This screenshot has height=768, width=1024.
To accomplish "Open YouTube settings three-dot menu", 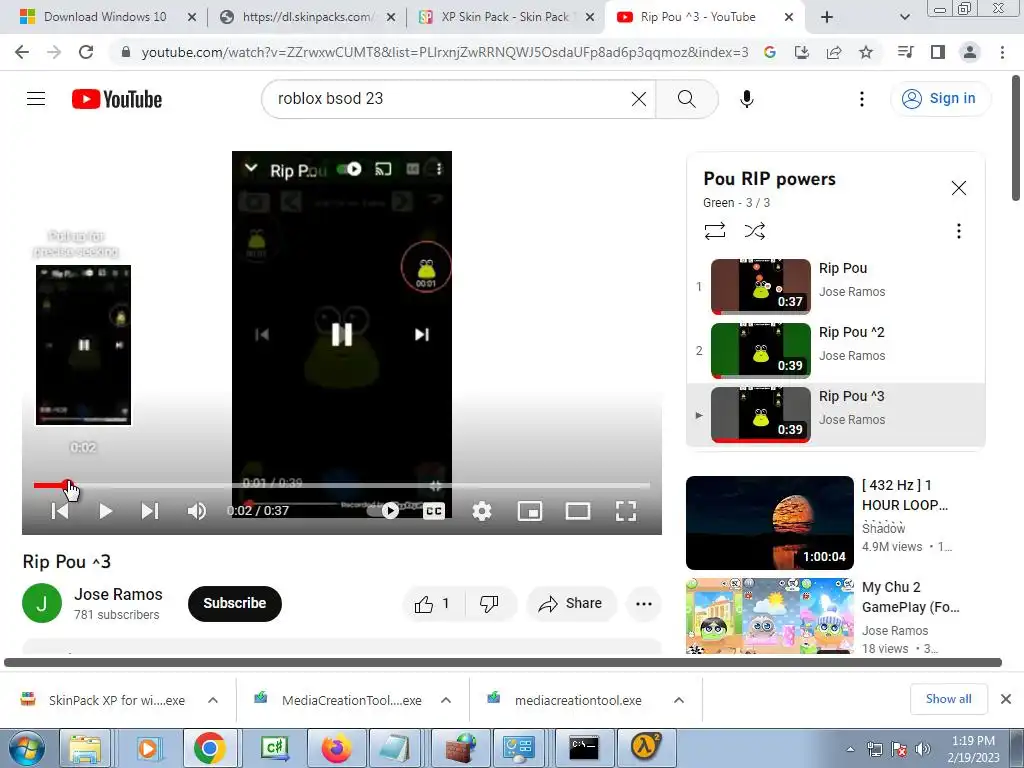I will tap(861, 99).
